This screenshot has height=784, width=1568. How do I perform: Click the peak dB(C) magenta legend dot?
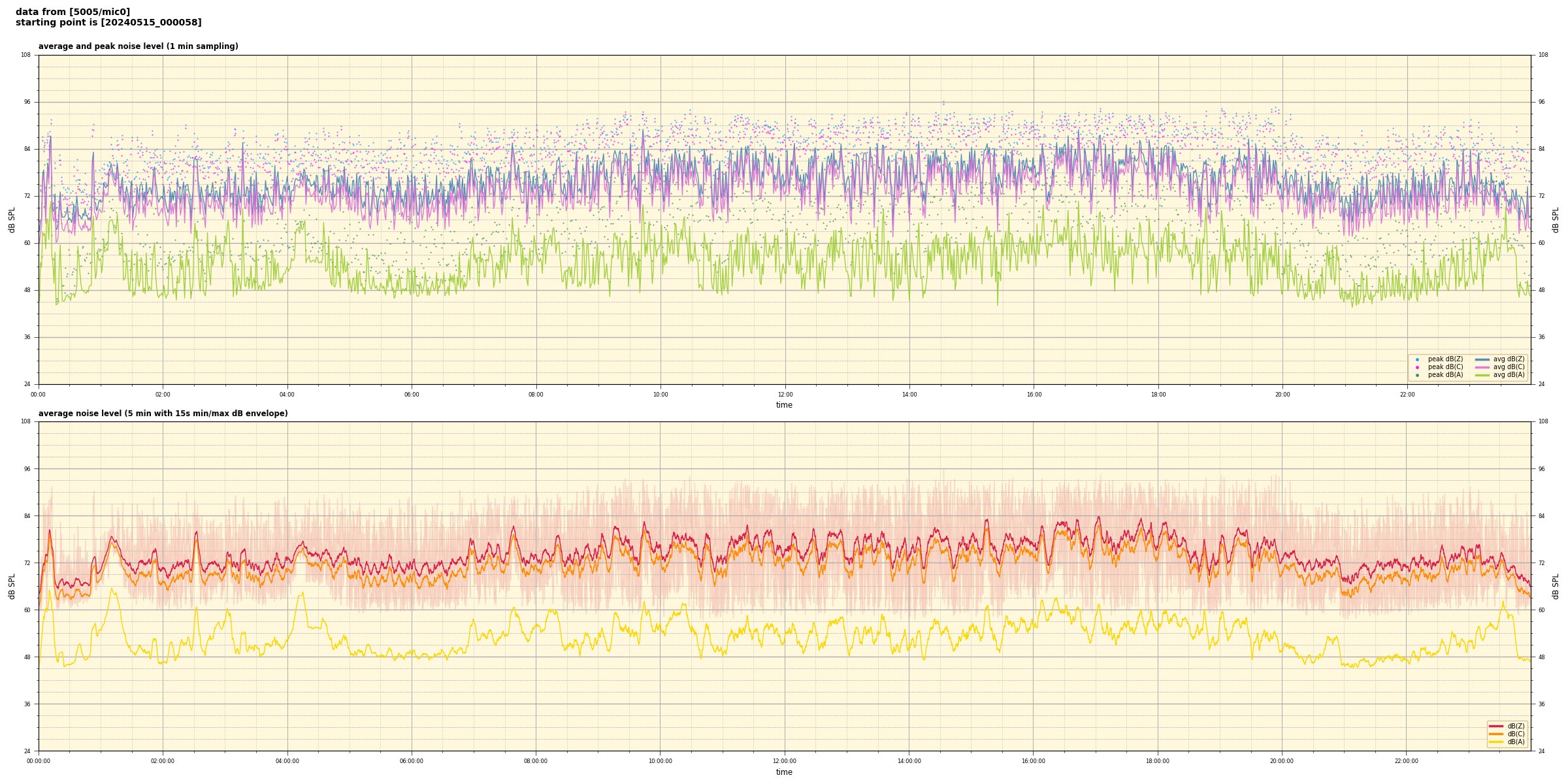click(x=1417, y=367)
